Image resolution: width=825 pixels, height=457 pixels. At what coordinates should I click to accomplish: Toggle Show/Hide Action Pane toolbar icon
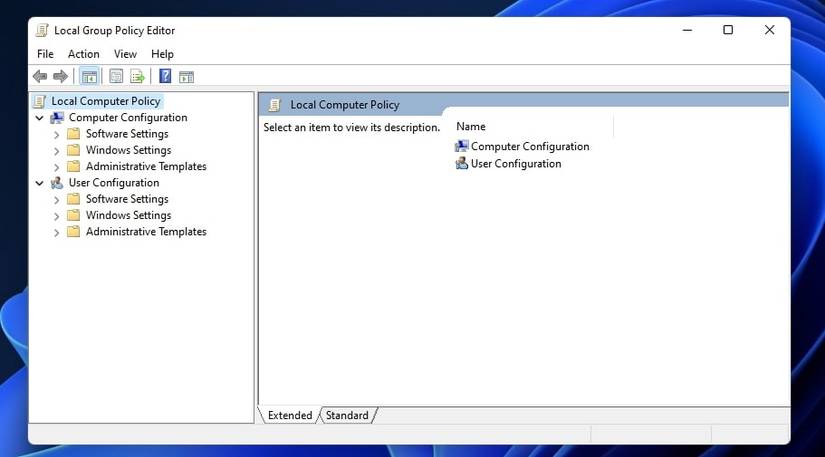(186, 77)
